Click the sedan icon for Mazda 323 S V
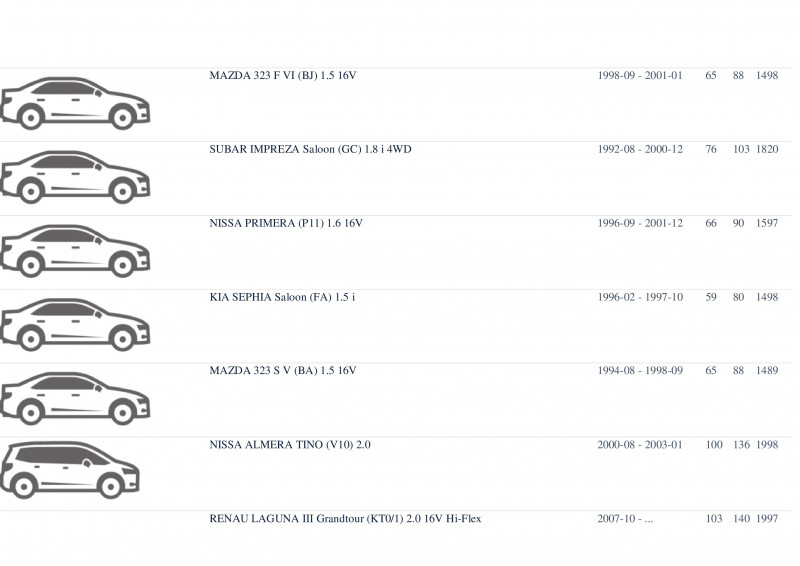Viewport: 800px width, 566px height. coord(75,399)
